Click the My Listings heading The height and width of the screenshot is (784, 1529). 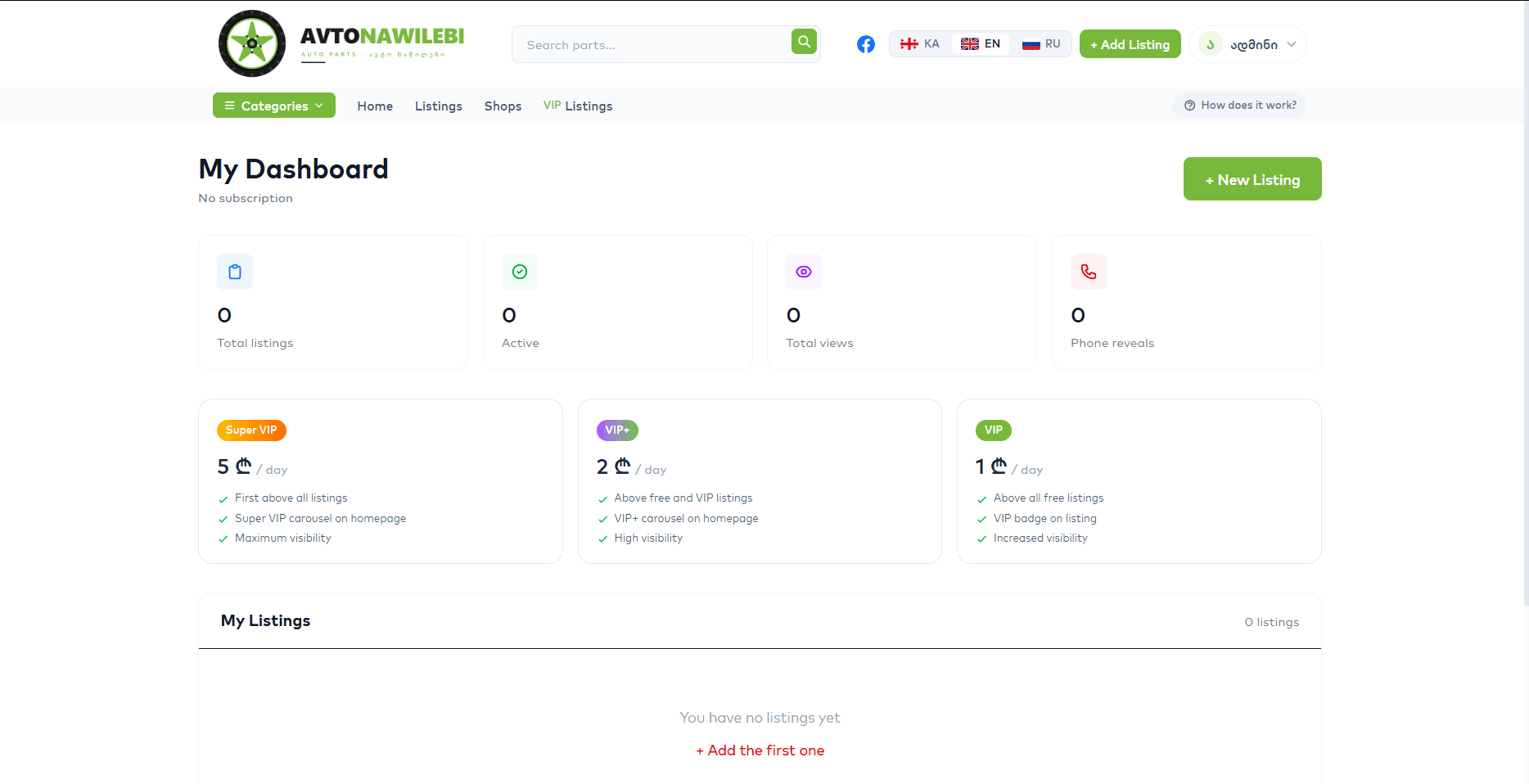tap(266, 620)
